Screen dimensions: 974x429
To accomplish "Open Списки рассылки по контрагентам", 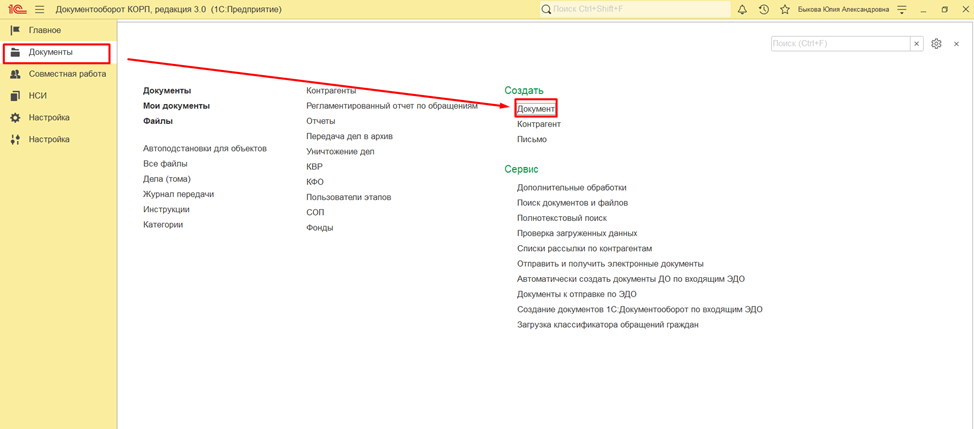I will (585, 248).
